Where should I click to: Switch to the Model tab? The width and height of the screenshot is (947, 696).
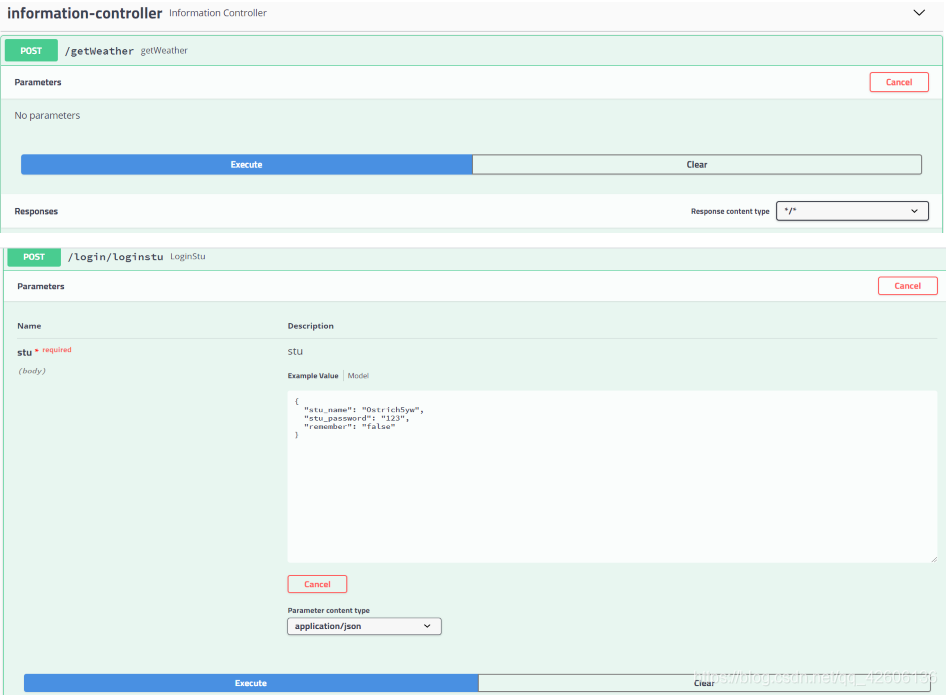click(358, 376)
